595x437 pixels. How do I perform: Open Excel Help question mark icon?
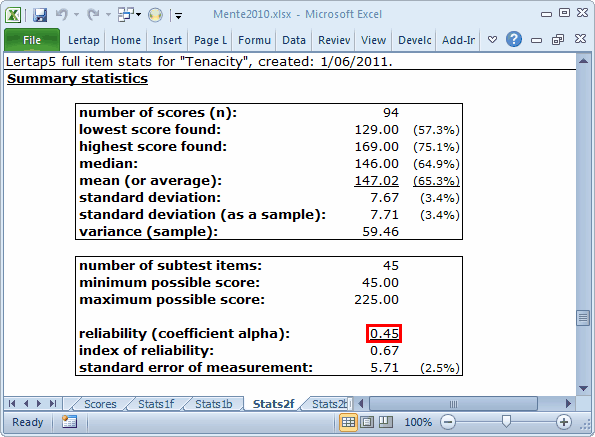coord(514,39)
